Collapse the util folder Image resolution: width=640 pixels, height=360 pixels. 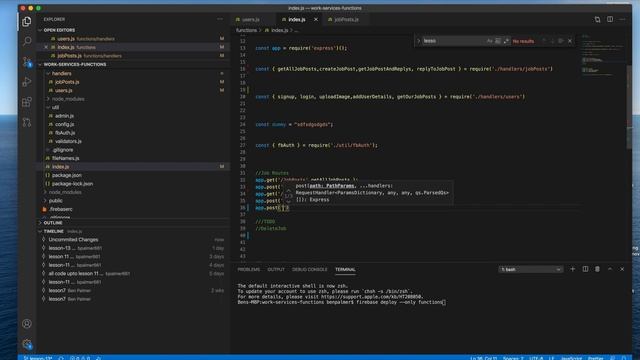tap(56, 107)
